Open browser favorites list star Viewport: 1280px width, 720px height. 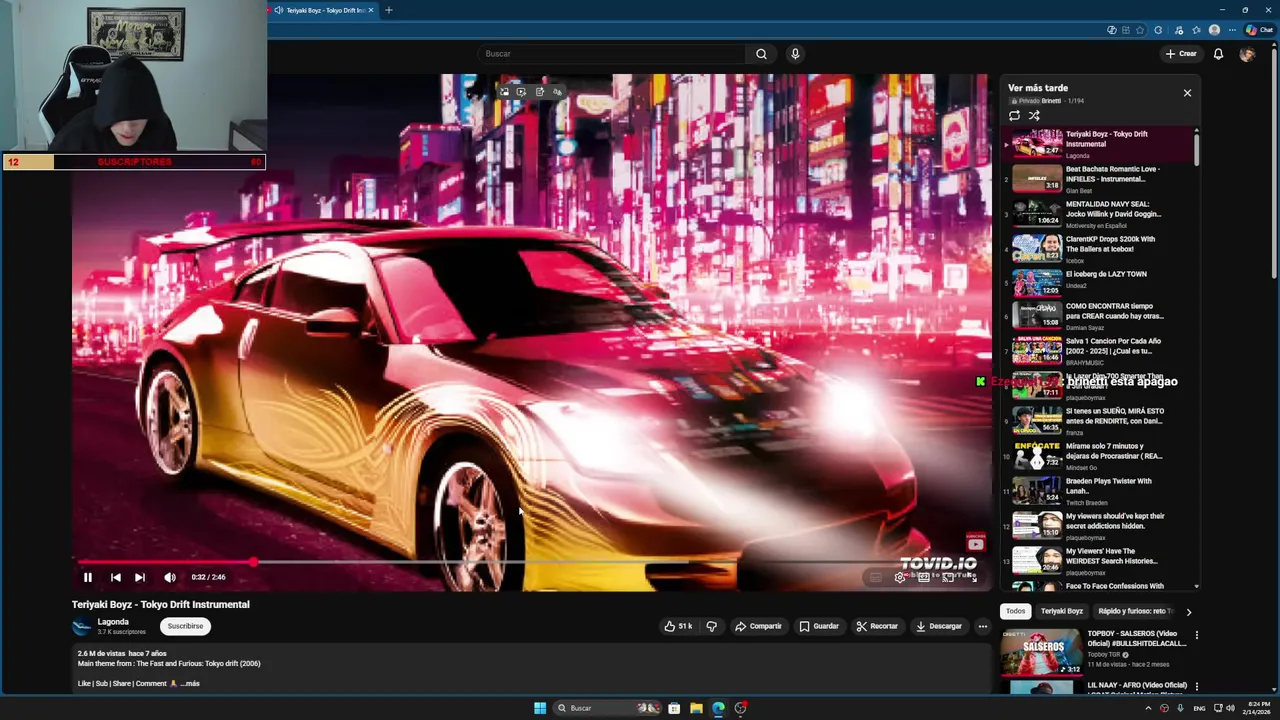(x=1196, y=30)
